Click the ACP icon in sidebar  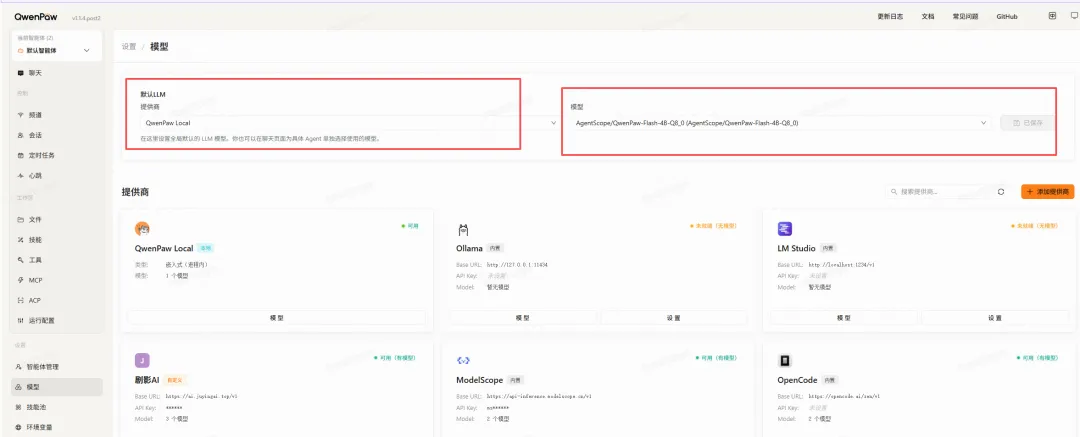pyautogui.click(x=21, y=301)
